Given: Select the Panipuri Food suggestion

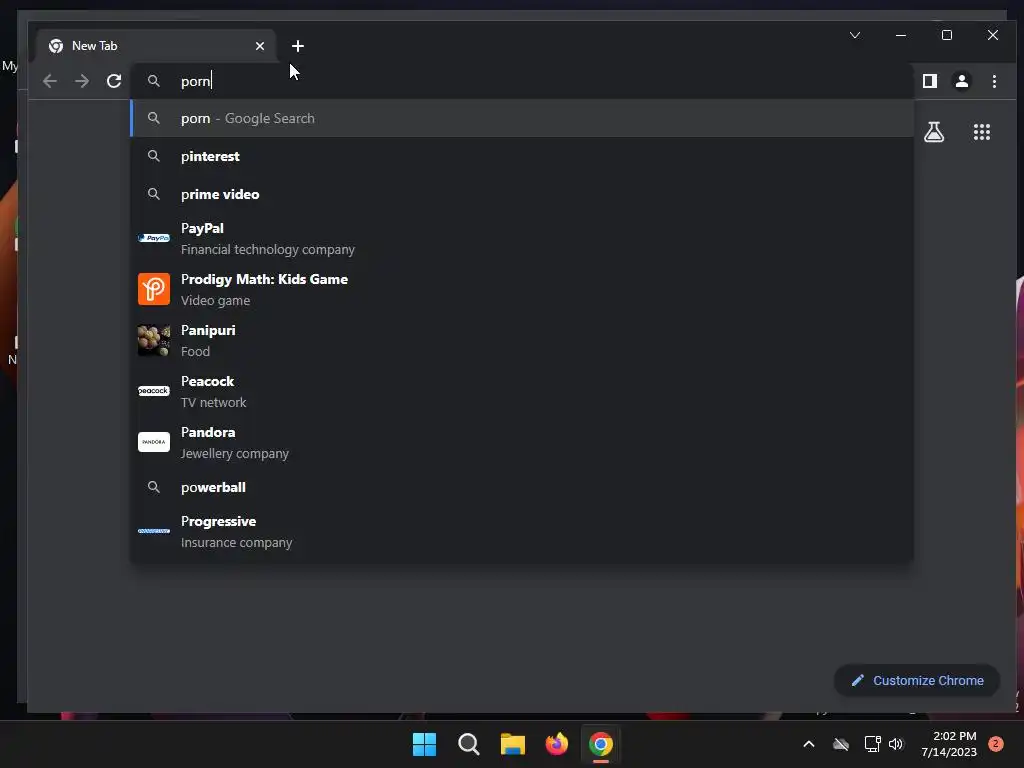Looking at the screenshot, I should pyautogui.click(x=522, y=340).
